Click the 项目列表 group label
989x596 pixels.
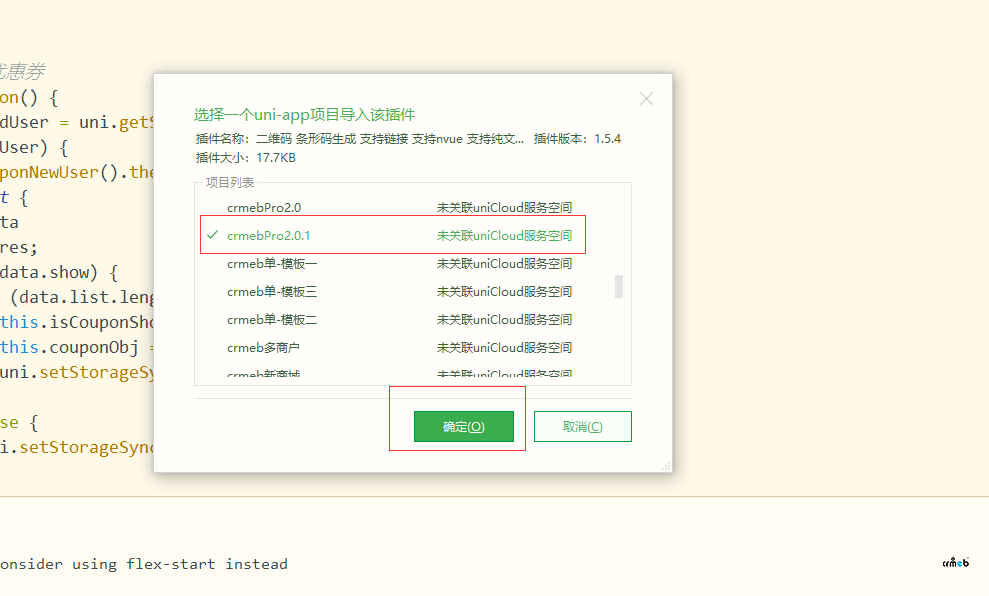pos(230,182)
